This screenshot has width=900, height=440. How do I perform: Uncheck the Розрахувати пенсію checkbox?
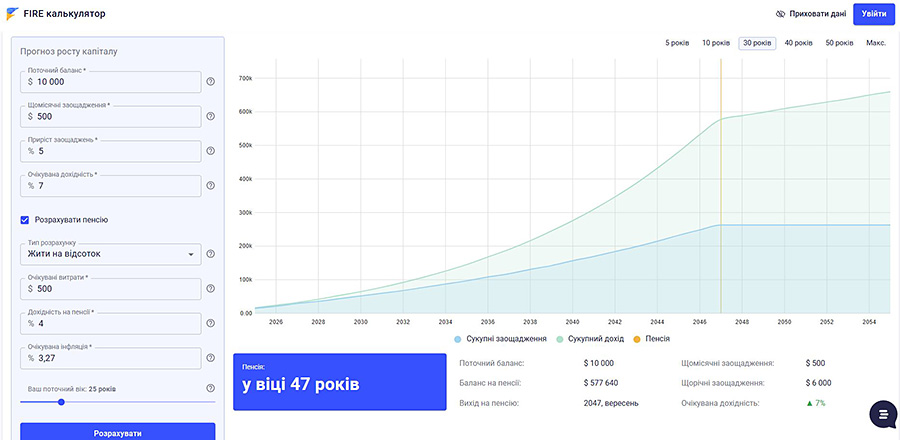(25, 220)
